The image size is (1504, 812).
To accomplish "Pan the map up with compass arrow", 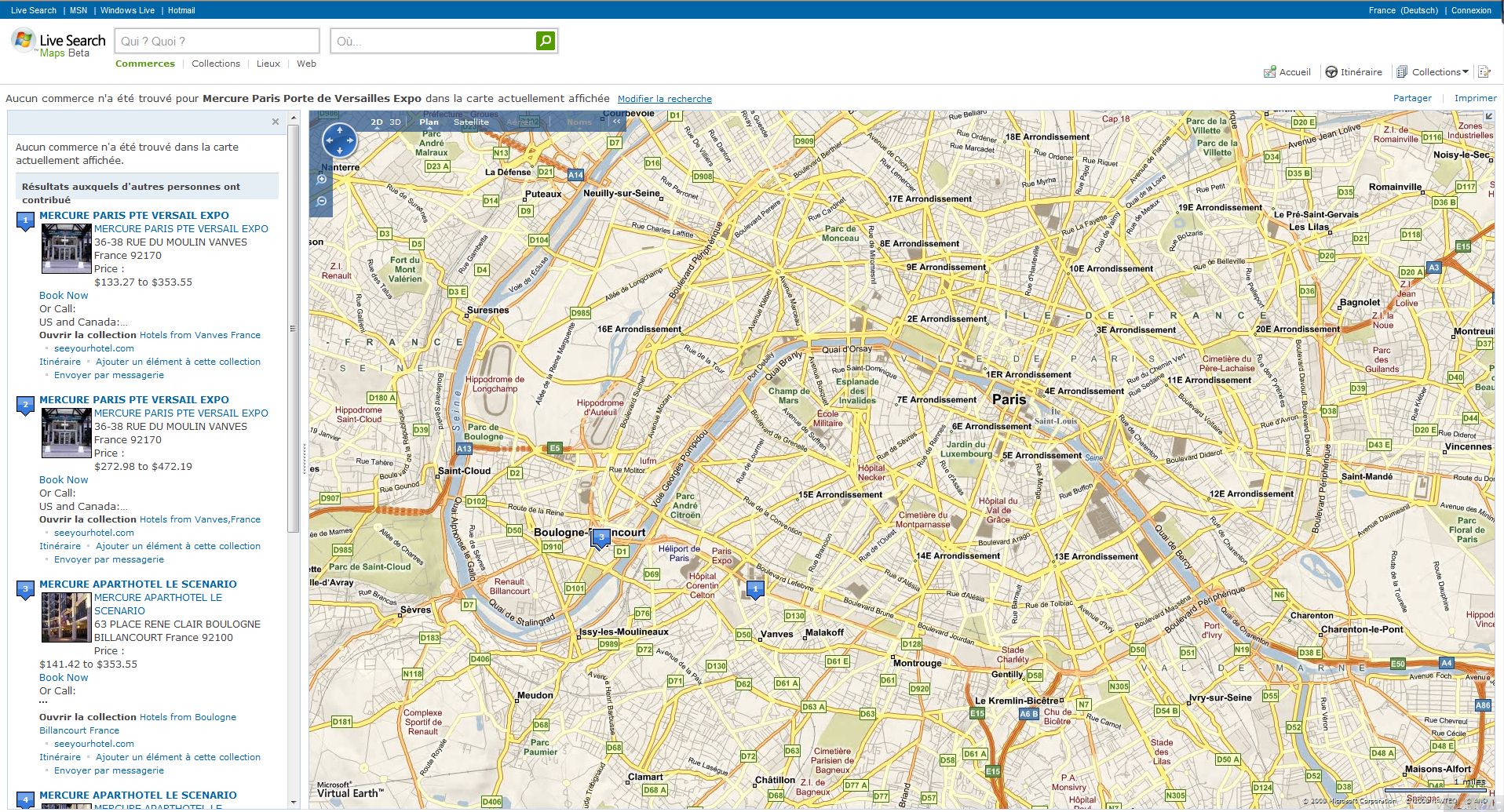I will coord(340,131).
